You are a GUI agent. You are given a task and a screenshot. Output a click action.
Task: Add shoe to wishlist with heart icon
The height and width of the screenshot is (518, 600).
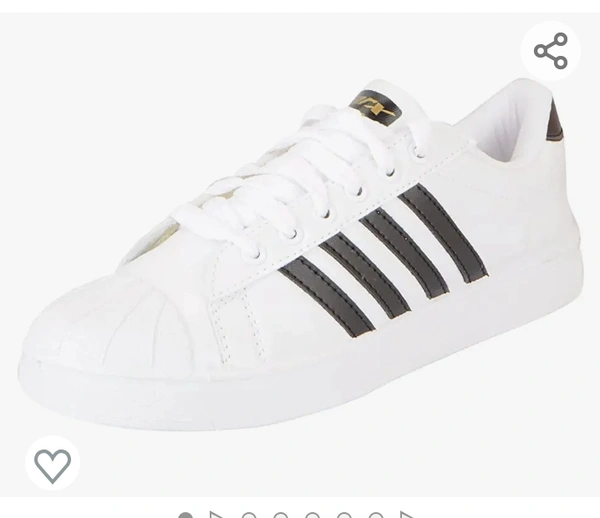(x=52, y=463)
